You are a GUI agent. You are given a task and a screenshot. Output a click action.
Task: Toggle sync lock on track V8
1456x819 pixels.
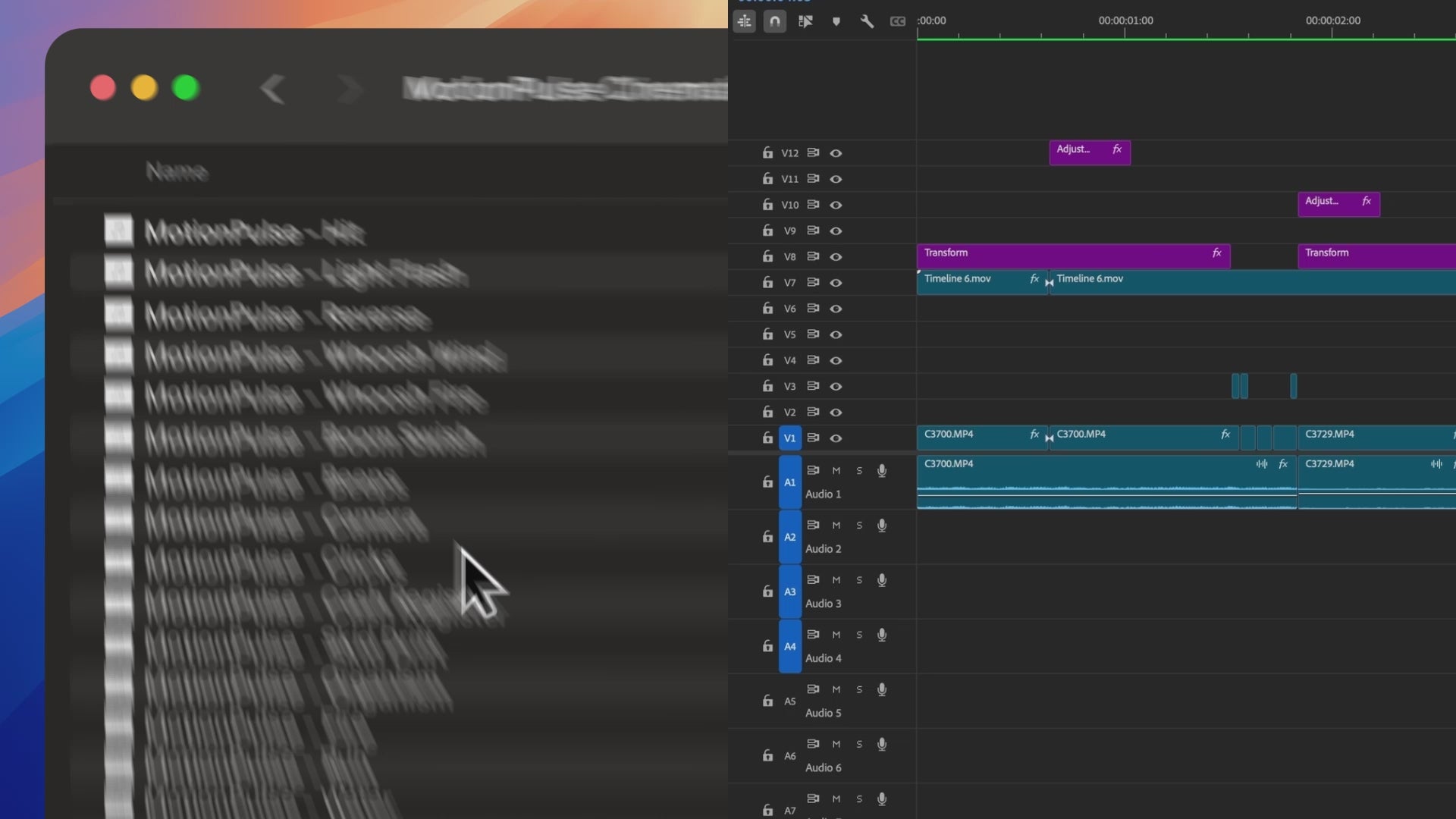click(813, 256)
